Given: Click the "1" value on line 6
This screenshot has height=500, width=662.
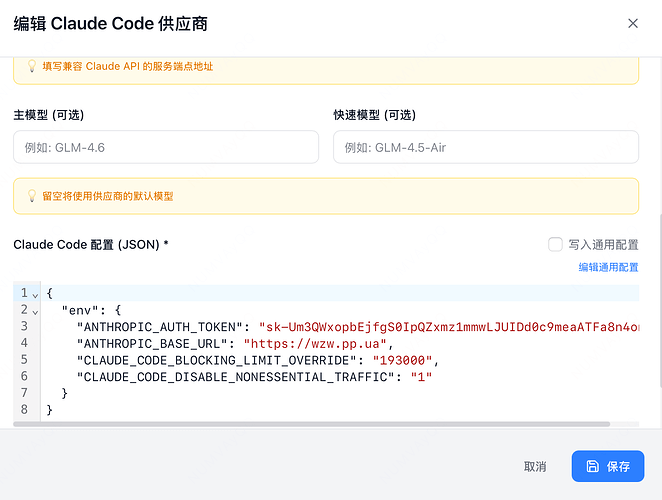Looking at the screenshot, I should [x=421, y=377].
